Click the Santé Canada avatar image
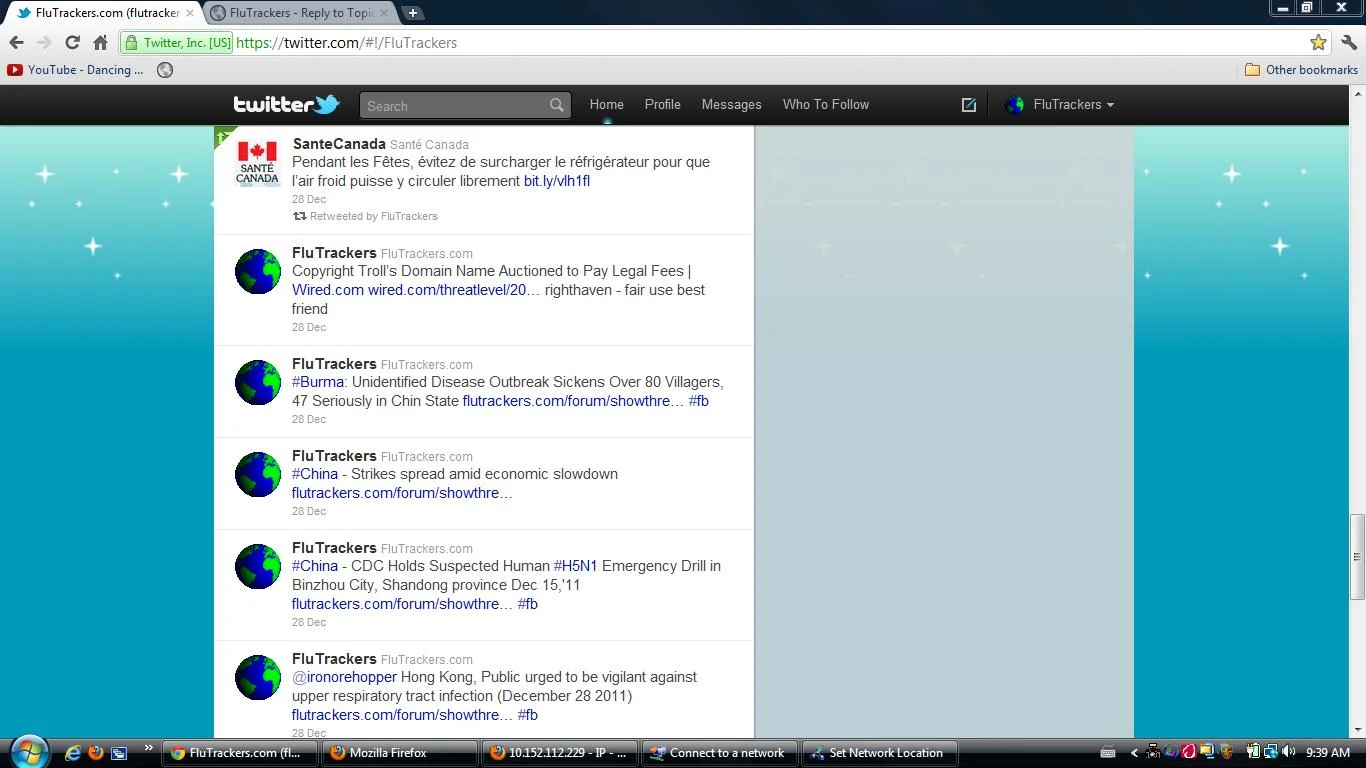 (x=257, y=163)
